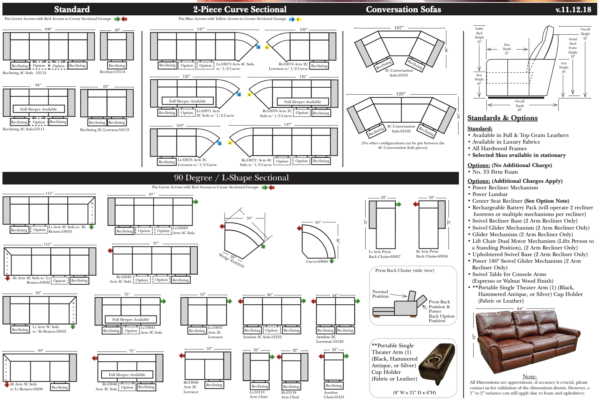The height and width of the screenshot is (406, 600).
Task: Click the green arrow on the Lt Arm Press Back Chaise
Action: tap(398, 204)
